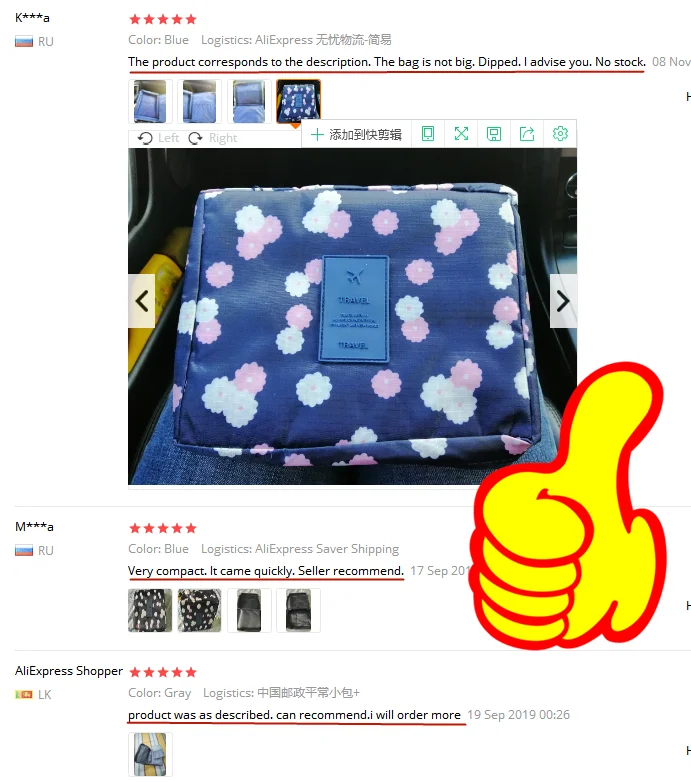Image resolution: width=691 pixels, height=782 pixels.
Task: Open fourth thumbnail in M***a's review
Action: pos(298,610)
